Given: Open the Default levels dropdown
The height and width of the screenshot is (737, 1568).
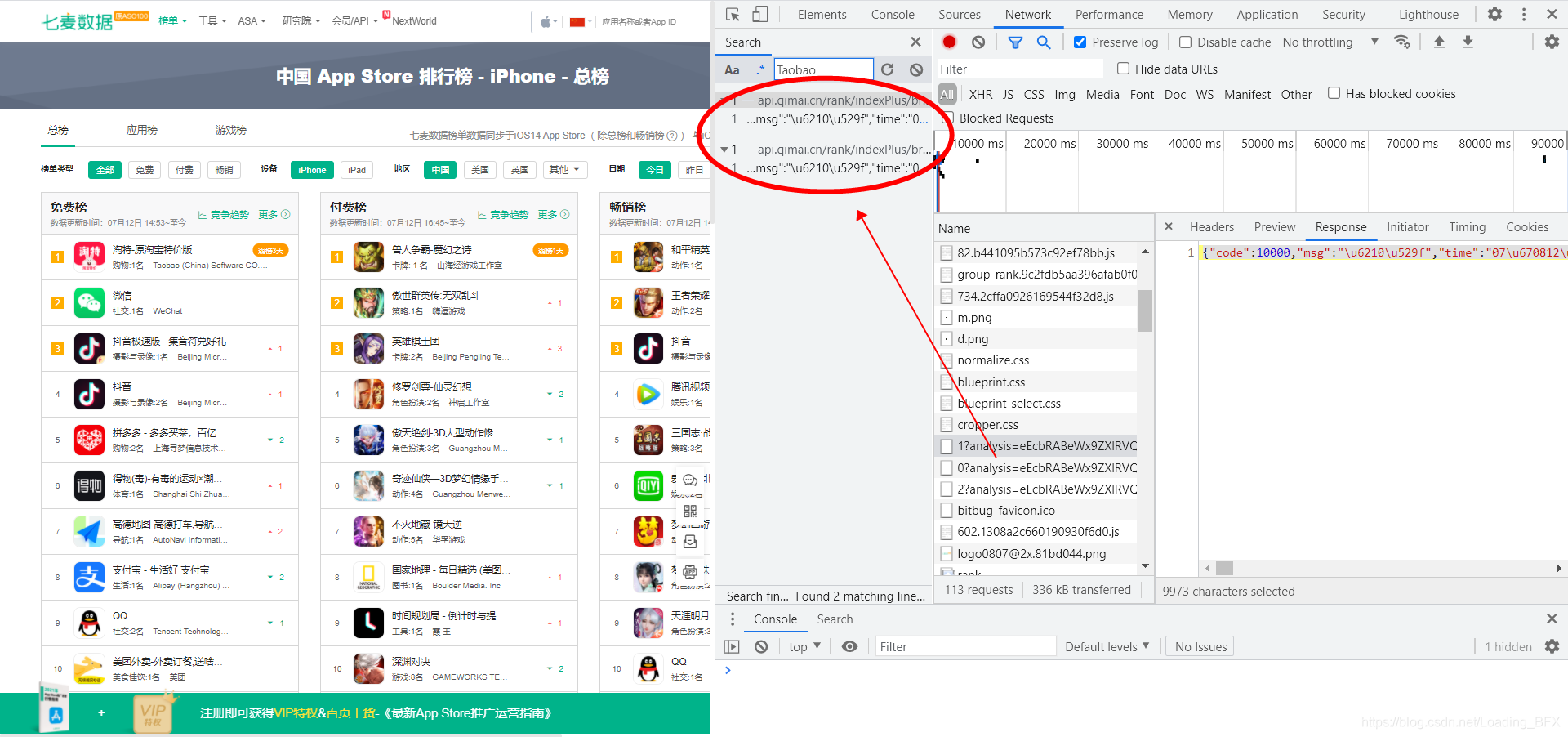Looking at the screenshot, I should point(1107,646).
